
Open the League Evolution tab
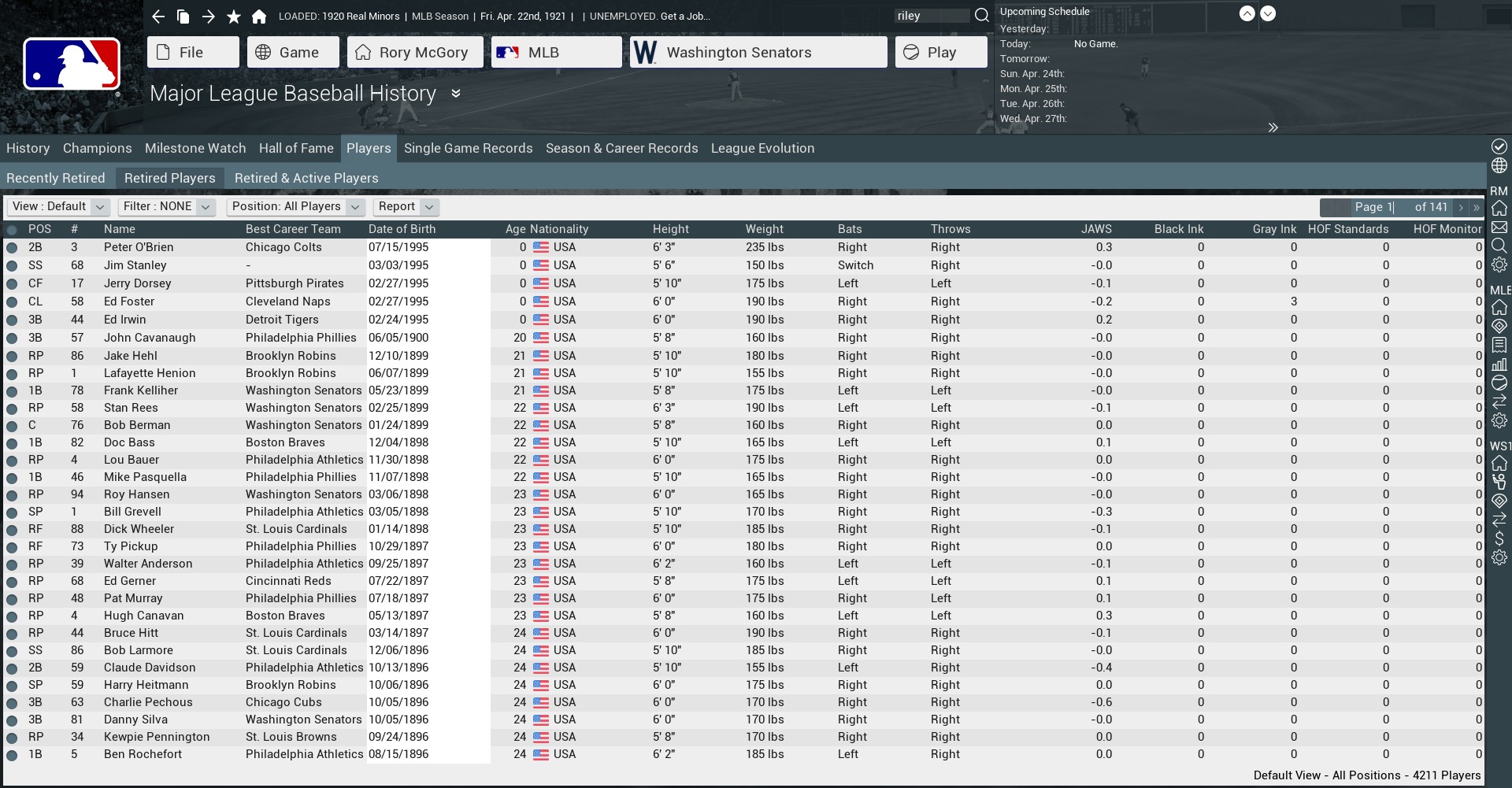pos(762,148)
